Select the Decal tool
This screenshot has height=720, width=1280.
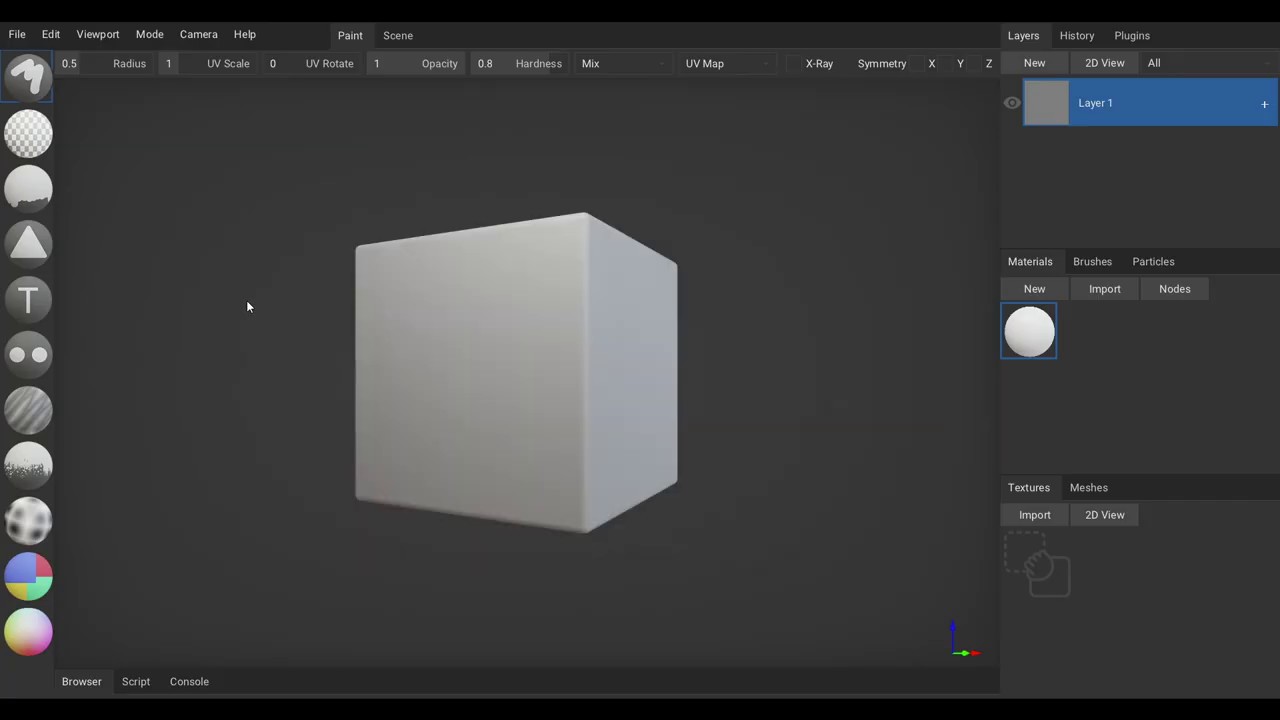(28, 243)
